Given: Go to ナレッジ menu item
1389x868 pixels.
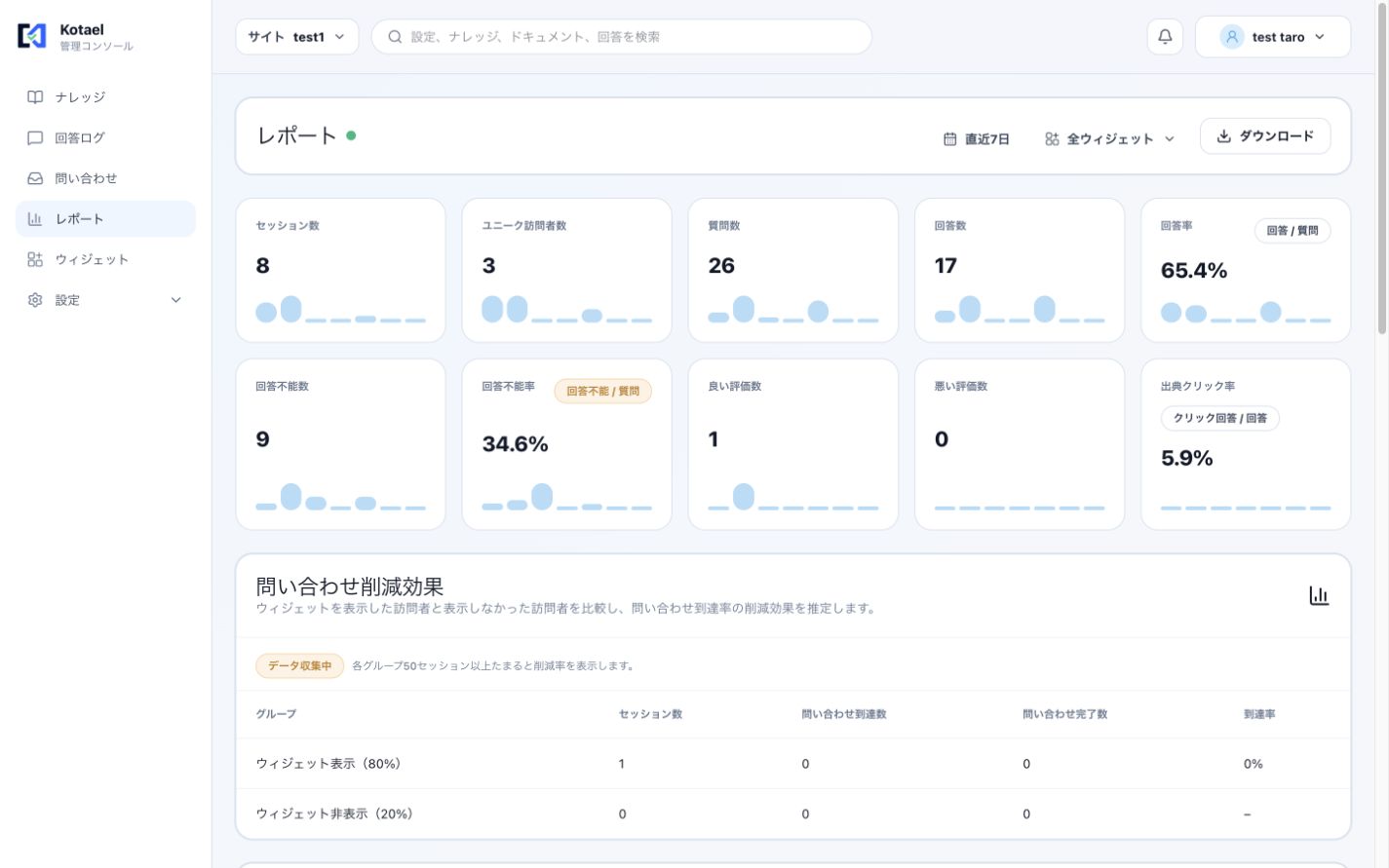Looking at the screenshot, I should (105, 97).
